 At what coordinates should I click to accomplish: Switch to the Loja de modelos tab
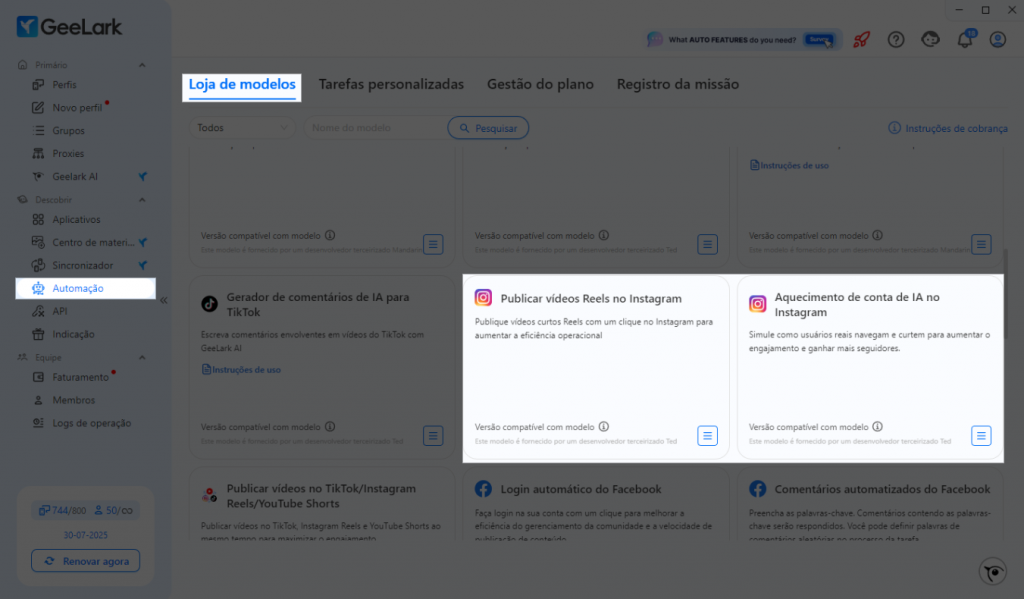coord(242,84)
